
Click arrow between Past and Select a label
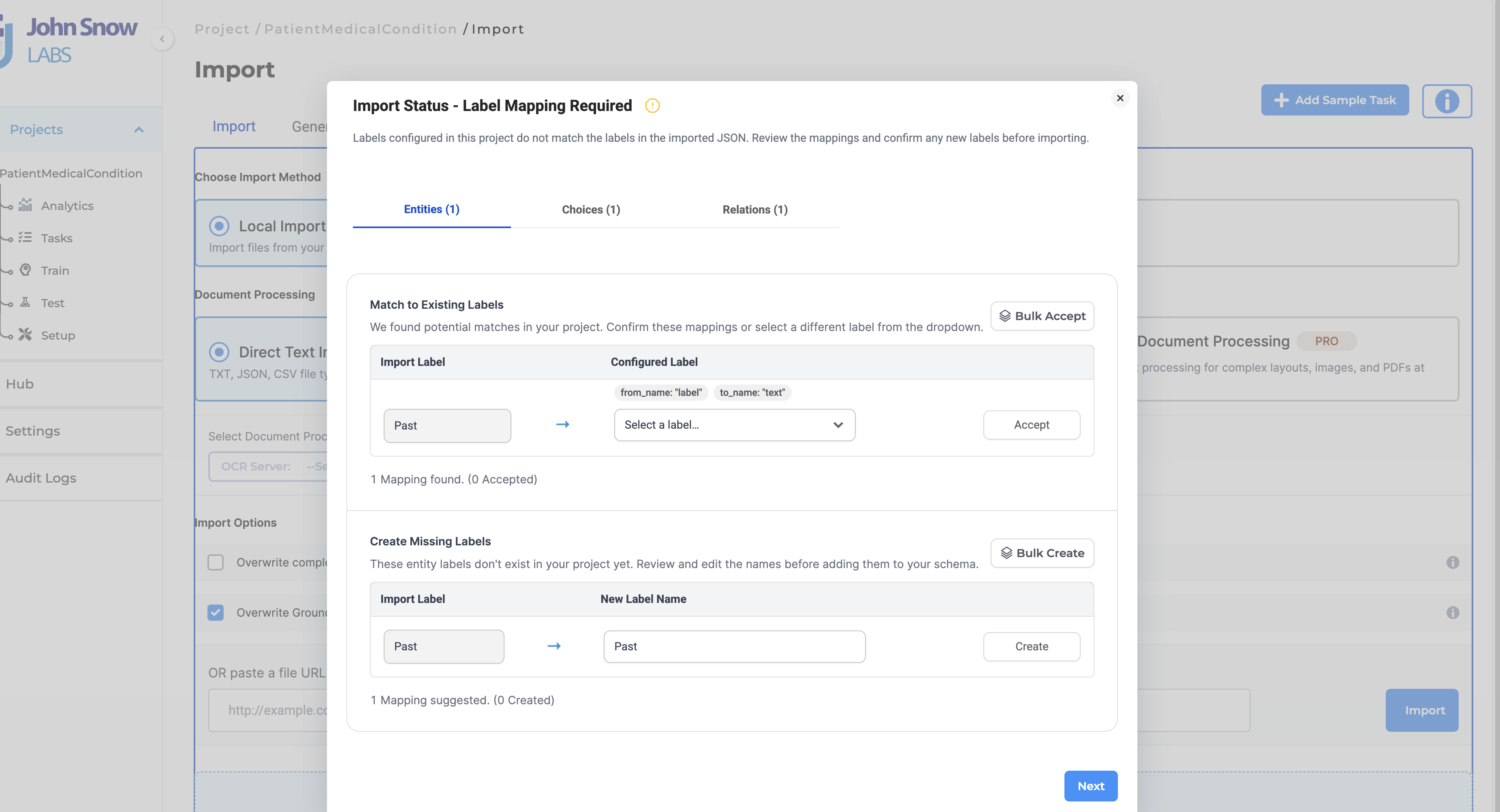[562, 424]
